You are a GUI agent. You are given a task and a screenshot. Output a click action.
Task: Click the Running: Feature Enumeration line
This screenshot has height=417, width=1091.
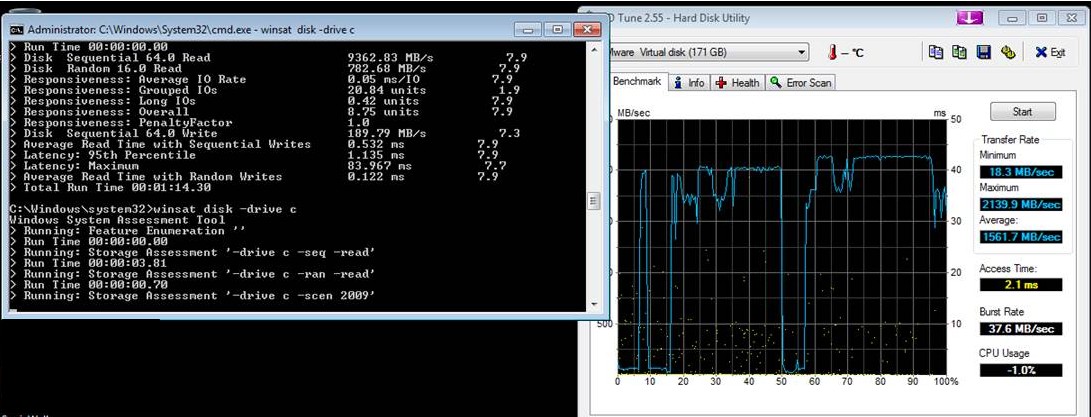tap(129, 231)
